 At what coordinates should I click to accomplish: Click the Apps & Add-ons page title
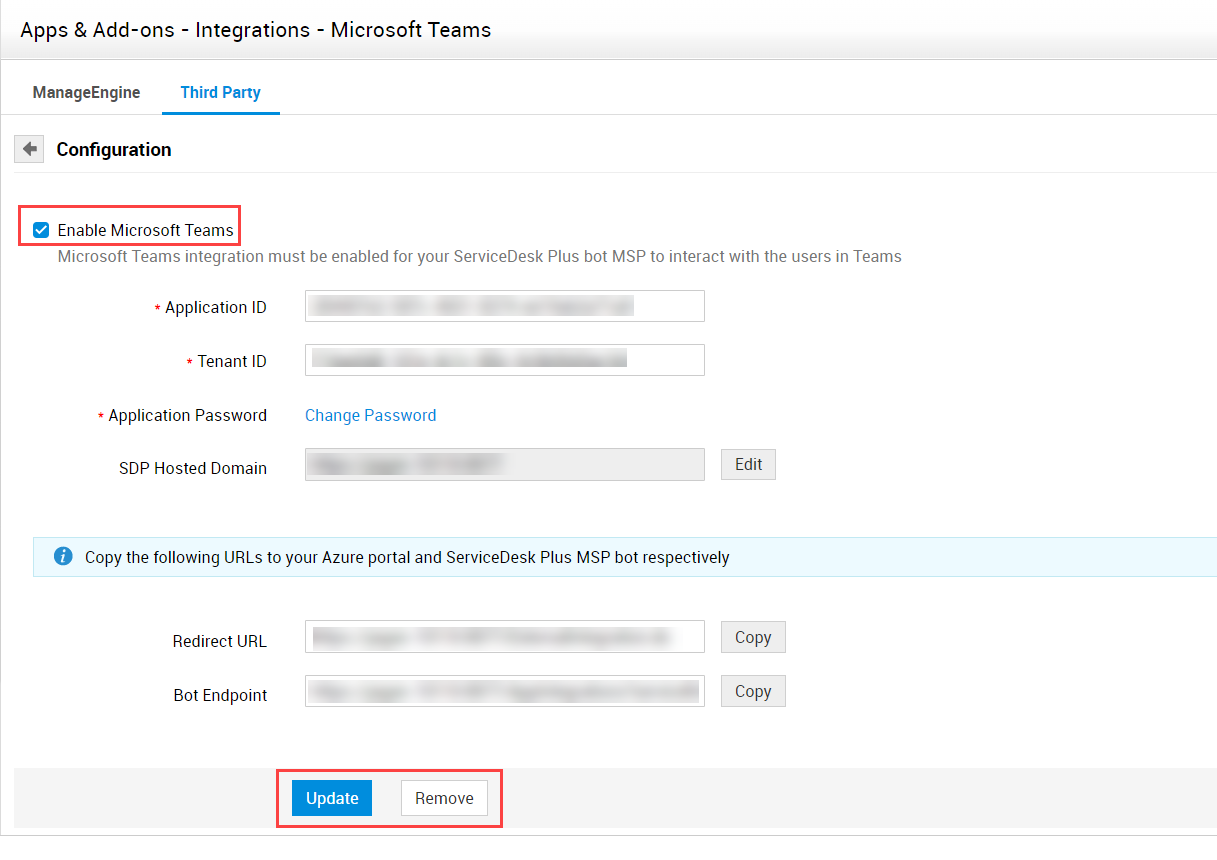[255, 30]
